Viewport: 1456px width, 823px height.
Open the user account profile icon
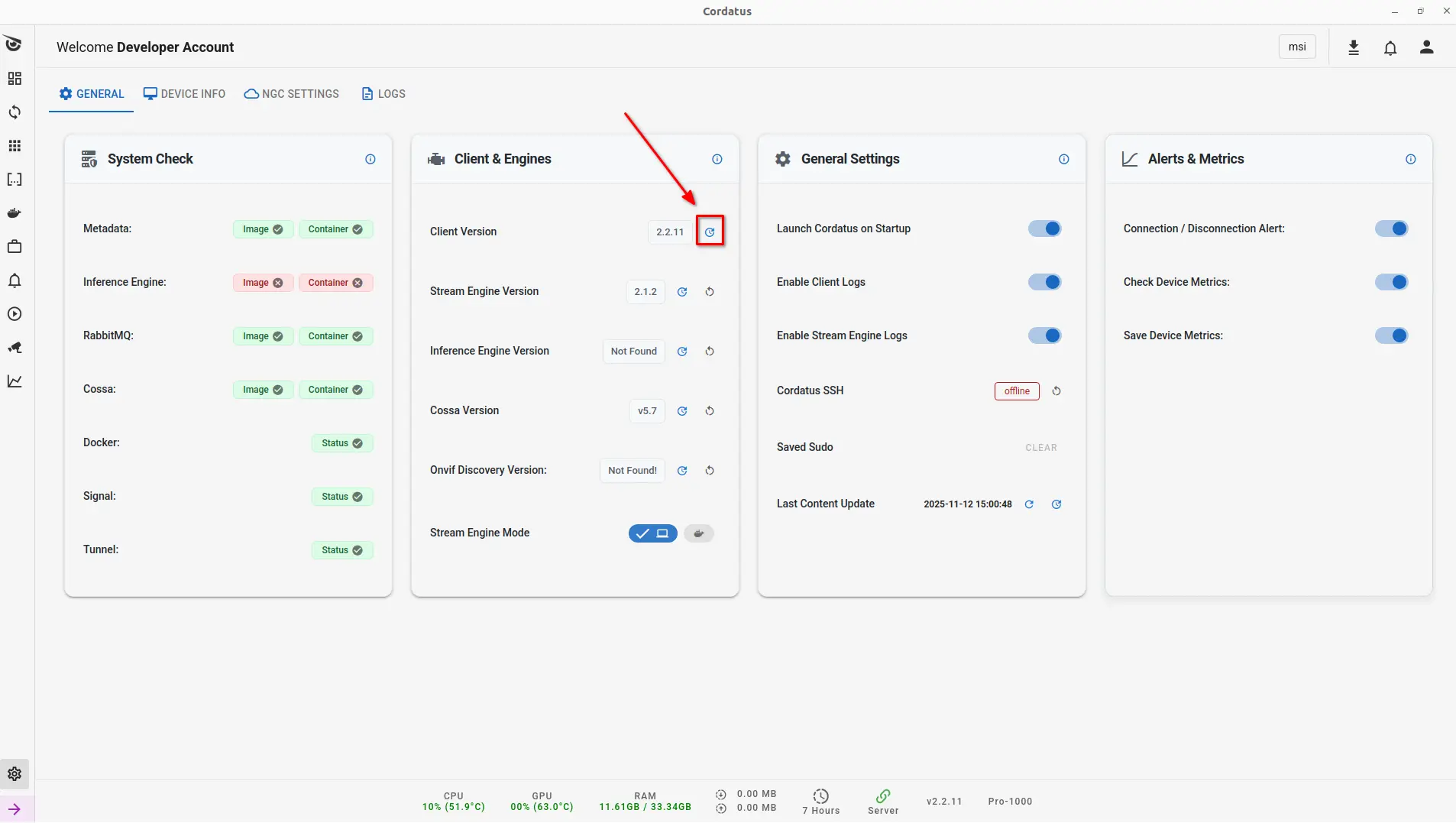pyautogui.click(x=1426, y=47)
